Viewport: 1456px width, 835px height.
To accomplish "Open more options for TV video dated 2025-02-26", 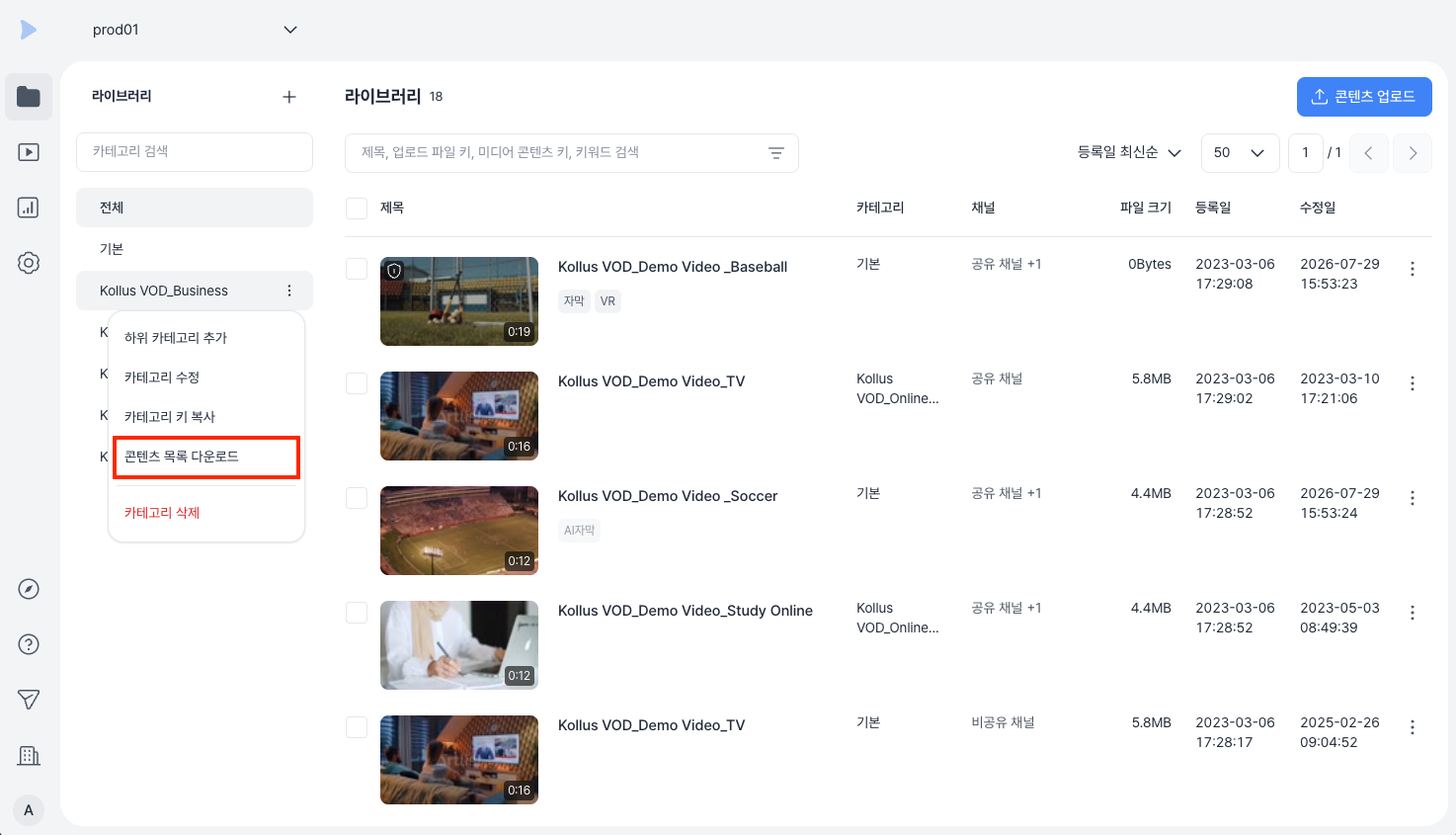I will click(x=1413, y=727).
